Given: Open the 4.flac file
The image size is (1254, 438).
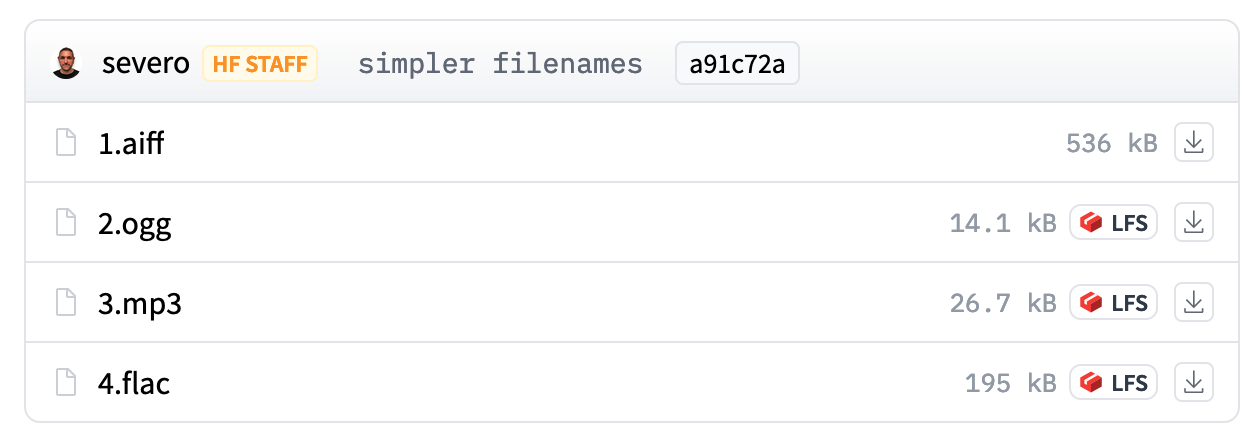Looking at the screenshot, I should click(x=134, y=382).
